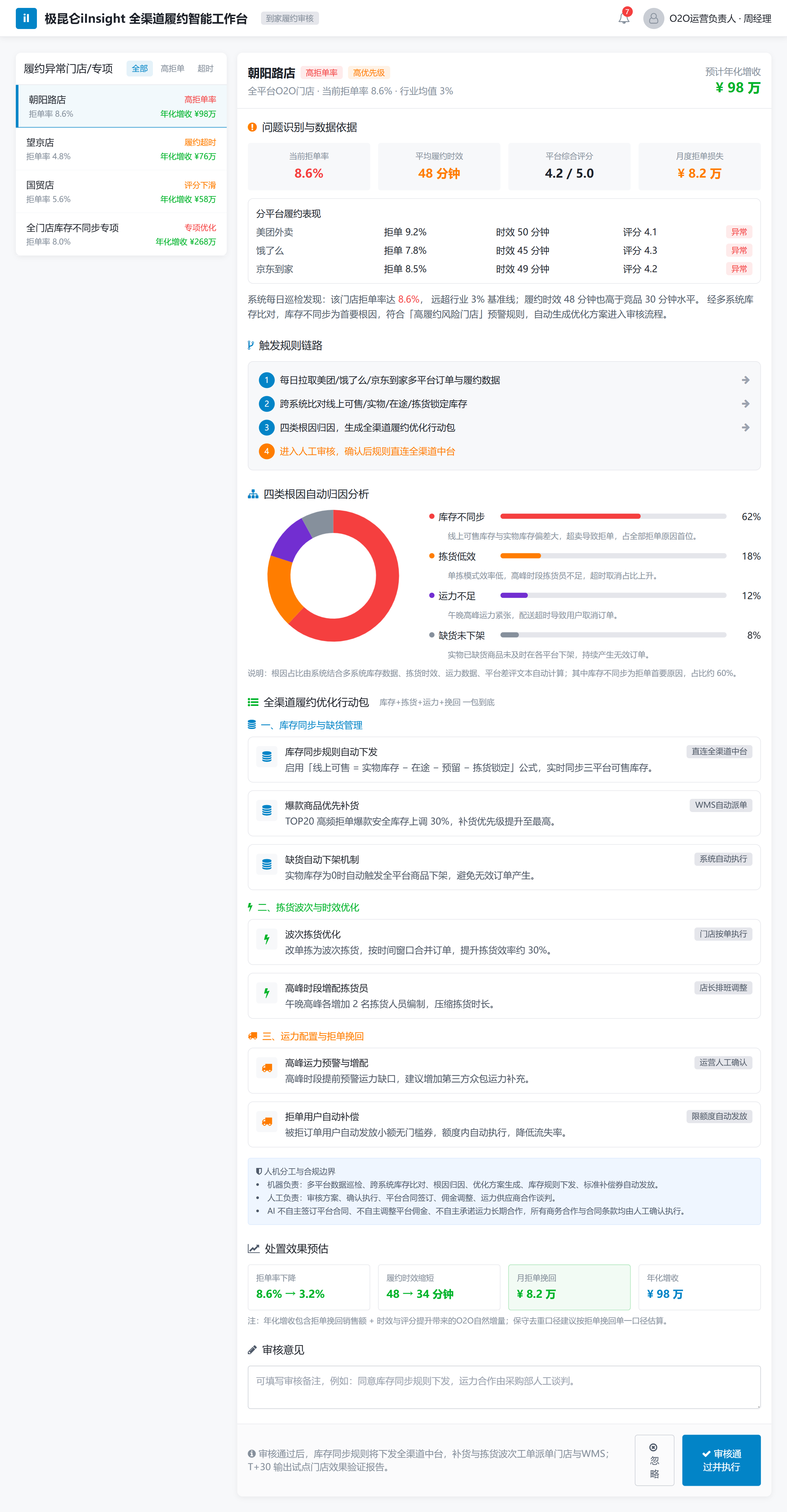Click truck icon beside 高峰运力预警与增配
This screenshot has width=787, height=1512.
click(x=266, y=1068)
